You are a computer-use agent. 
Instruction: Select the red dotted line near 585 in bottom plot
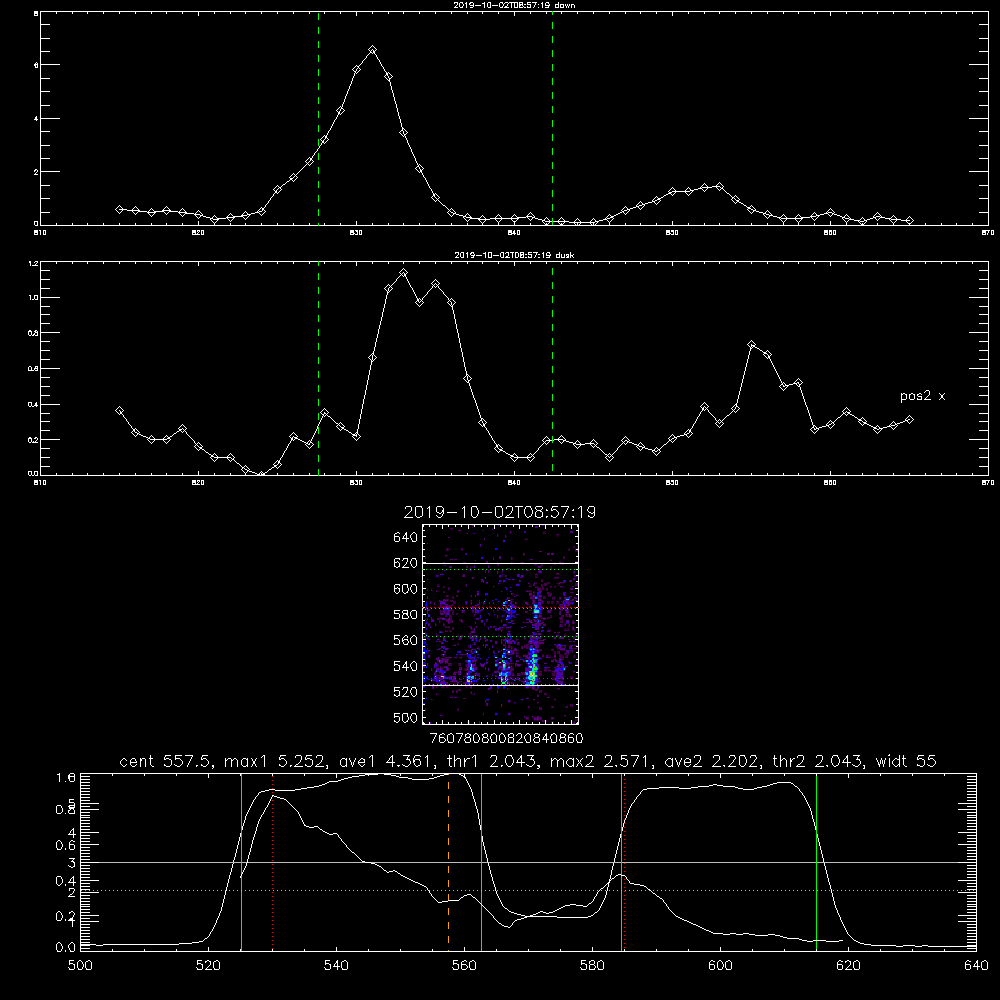624,861
